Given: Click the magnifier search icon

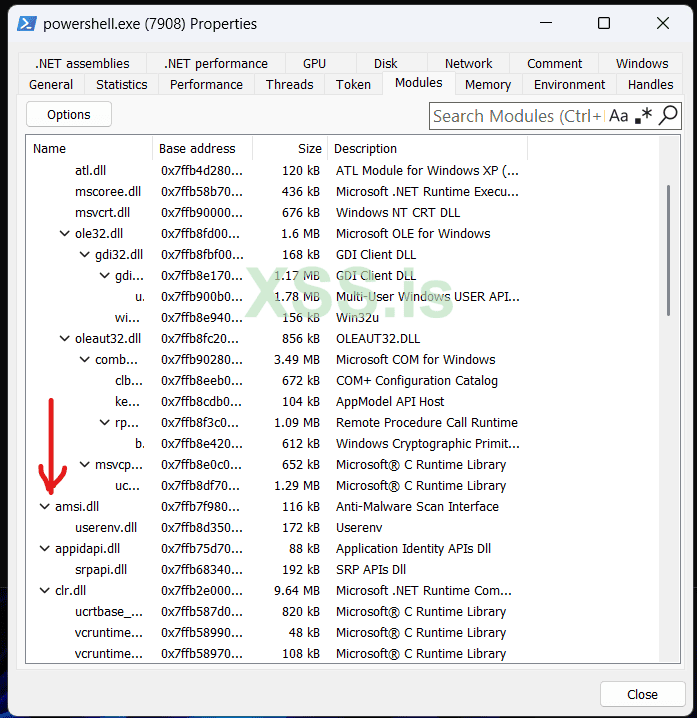Looking at the screenshot, I should point(668,116).
